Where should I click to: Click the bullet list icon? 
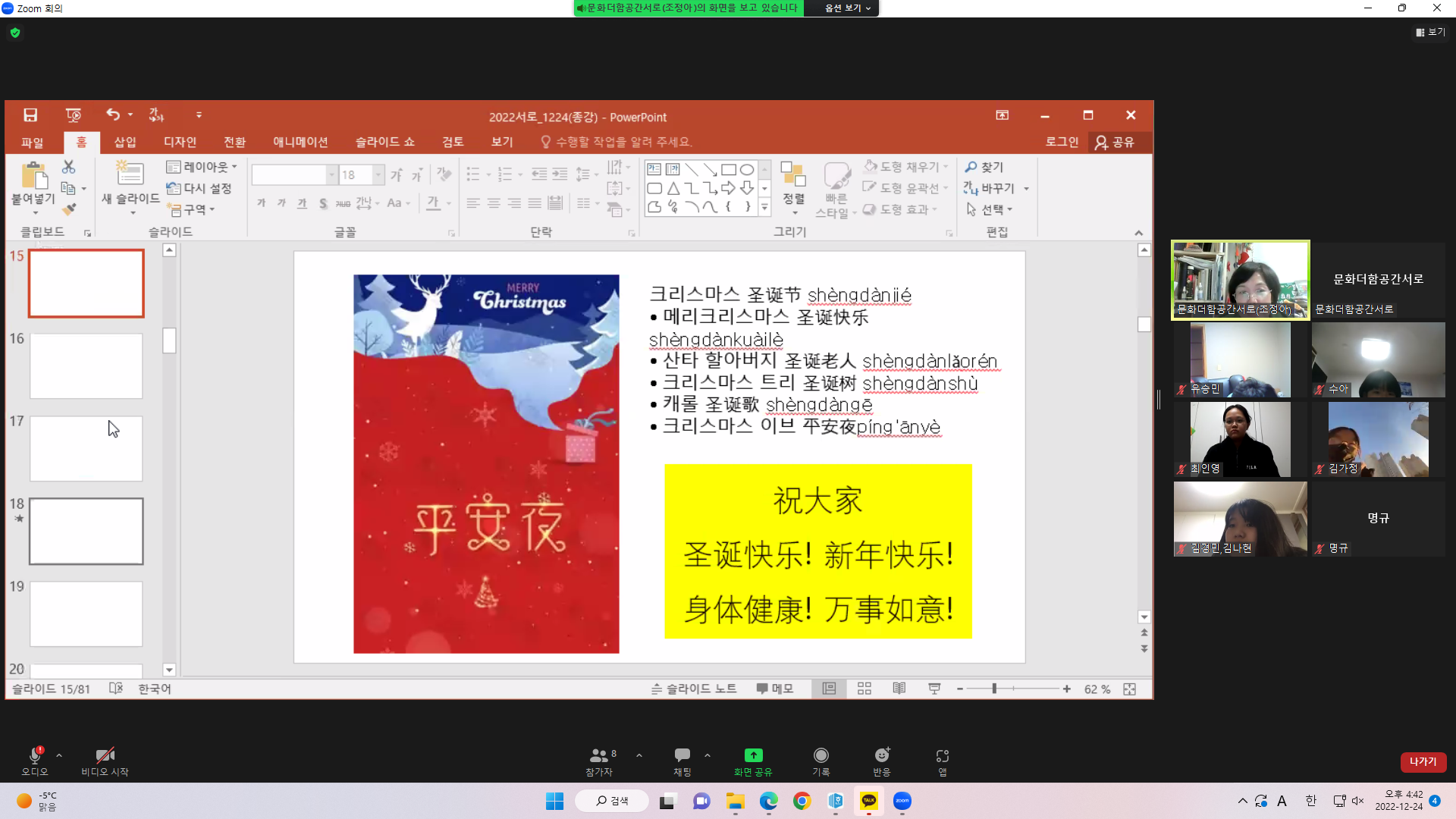(x=473, y=174)
